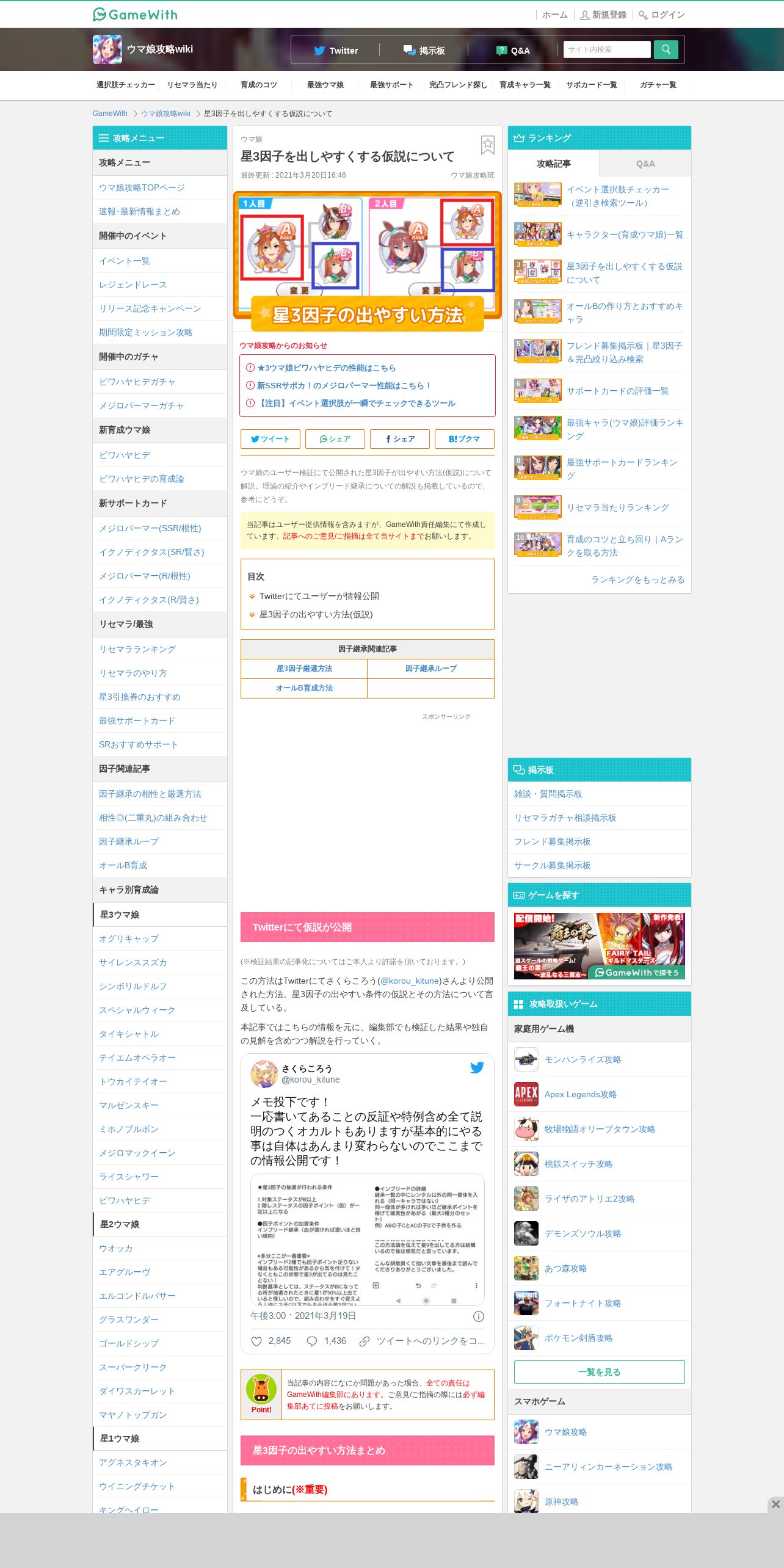Open ゴールドシップ sidebar link

pyautogui.click(x=160, y=1343)
